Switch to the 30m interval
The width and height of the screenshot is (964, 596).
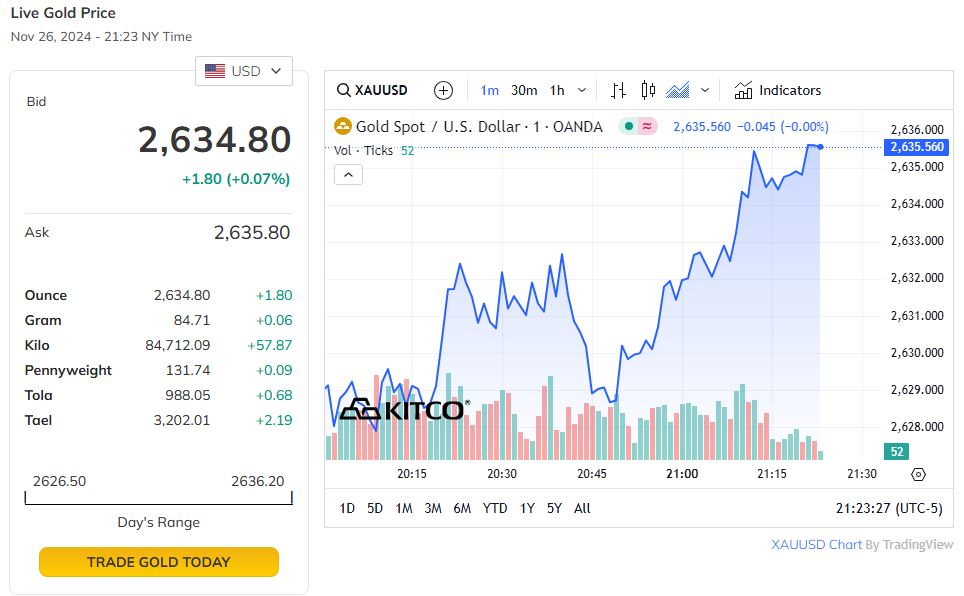pyautogui.click(x=524, y=90)
